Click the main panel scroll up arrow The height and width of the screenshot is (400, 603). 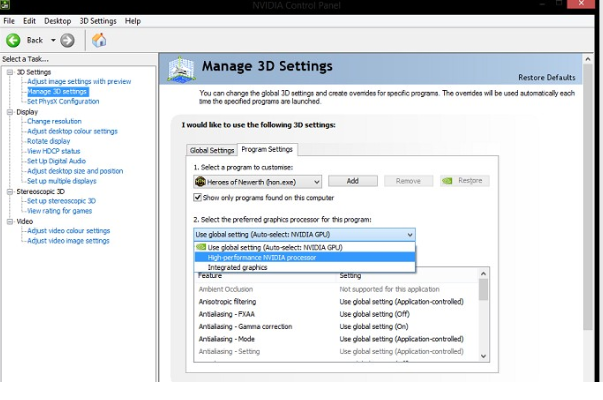click(588, 59)
